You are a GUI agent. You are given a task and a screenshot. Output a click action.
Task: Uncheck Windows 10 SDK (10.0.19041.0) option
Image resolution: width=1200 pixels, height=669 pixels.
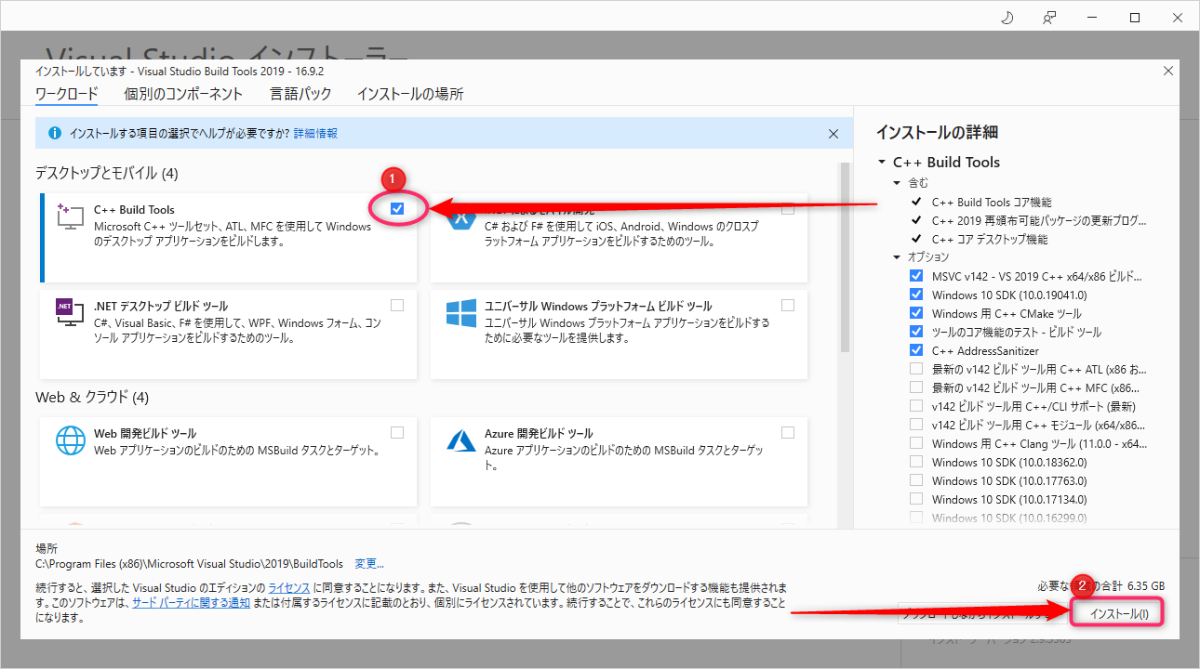pos(916,295)
